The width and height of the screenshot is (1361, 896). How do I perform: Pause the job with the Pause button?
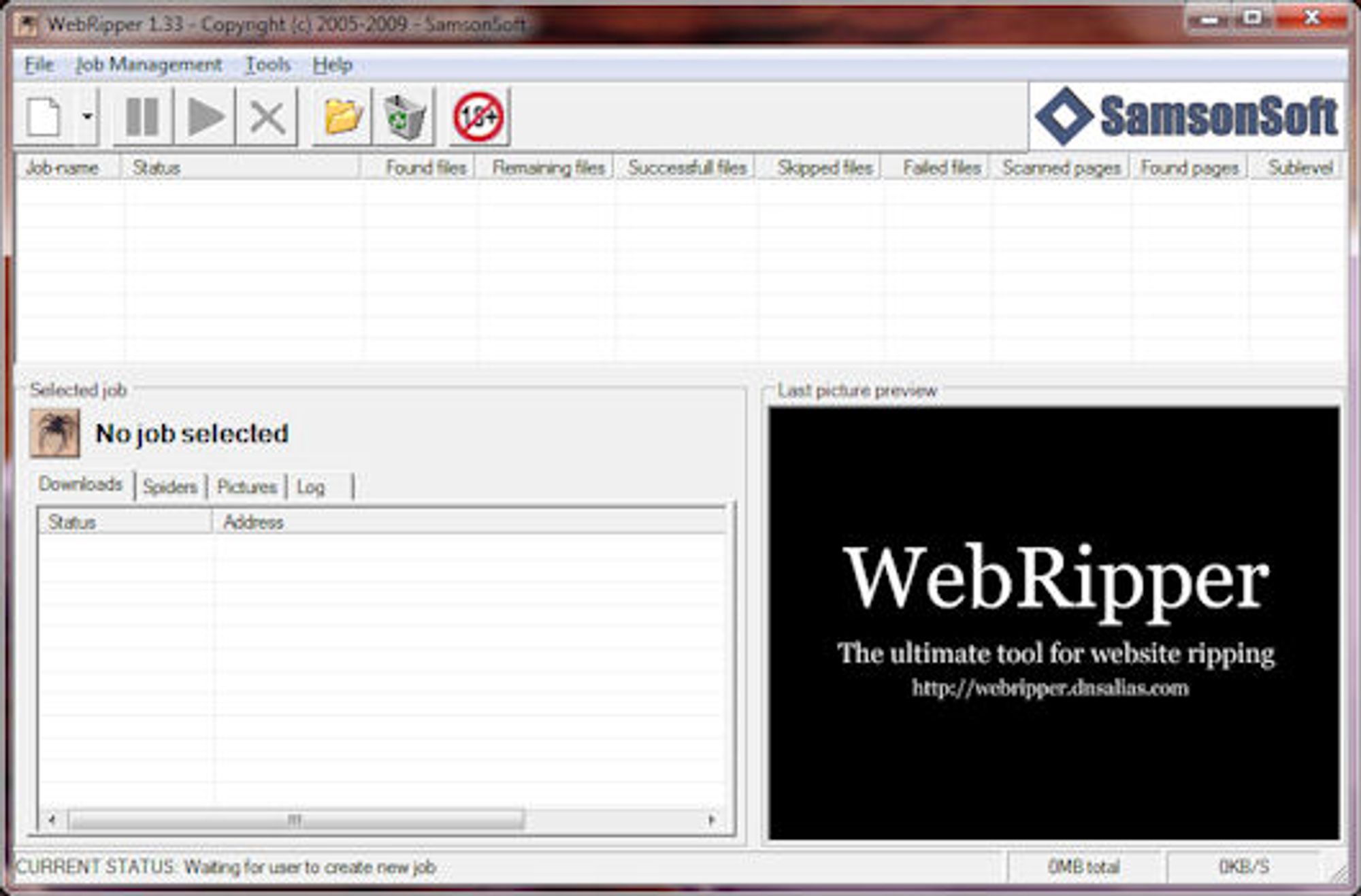coord(142,116)
